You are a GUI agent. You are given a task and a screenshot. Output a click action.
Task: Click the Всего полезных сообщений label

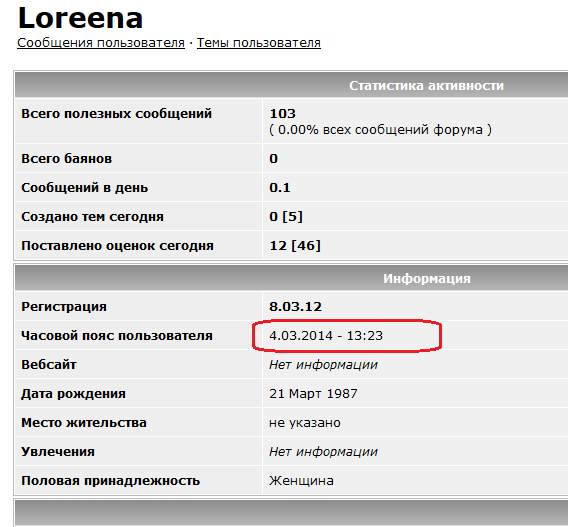(116, 114)
